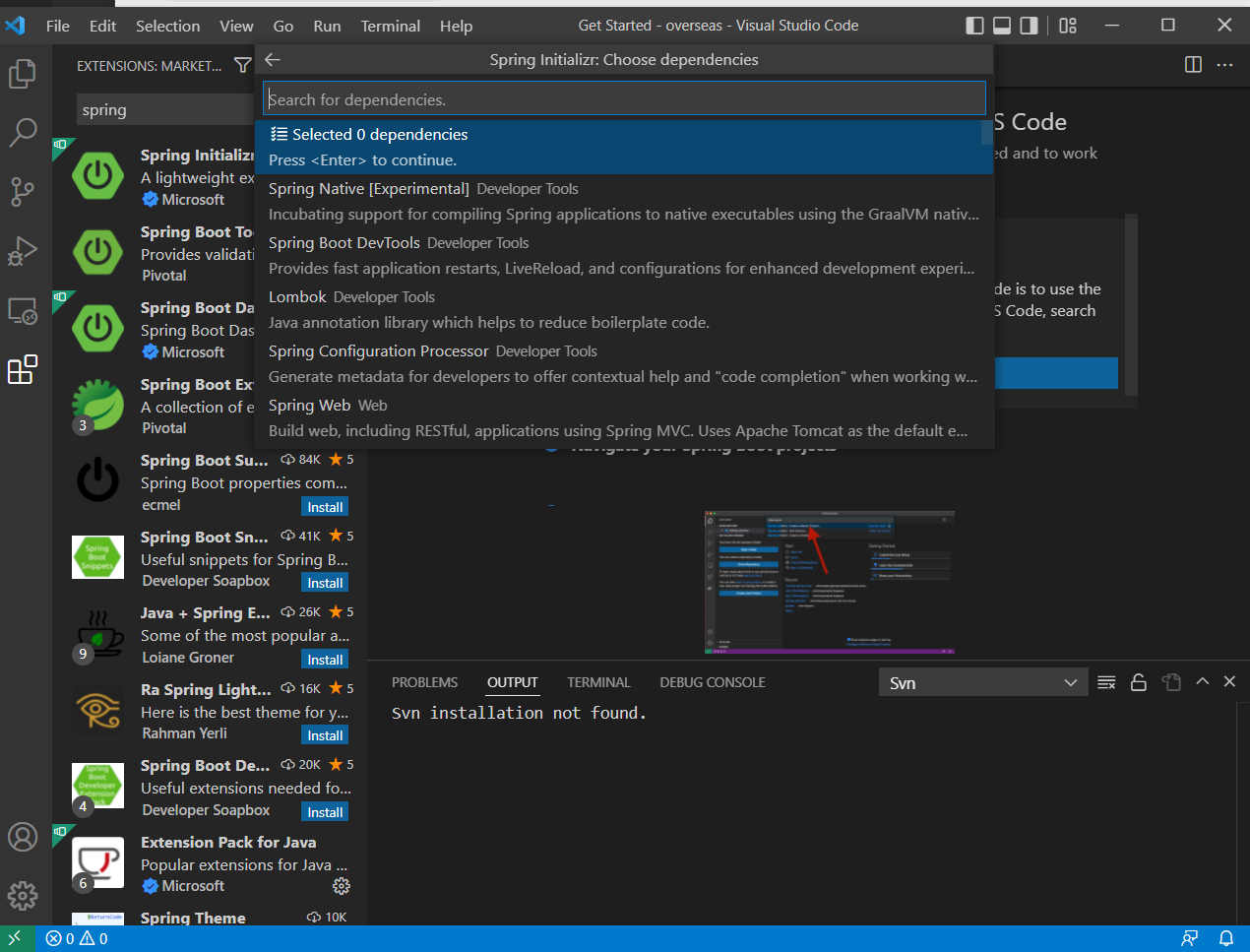
Task: Open remote window indicator in status bar
Action: coord(15,938)
